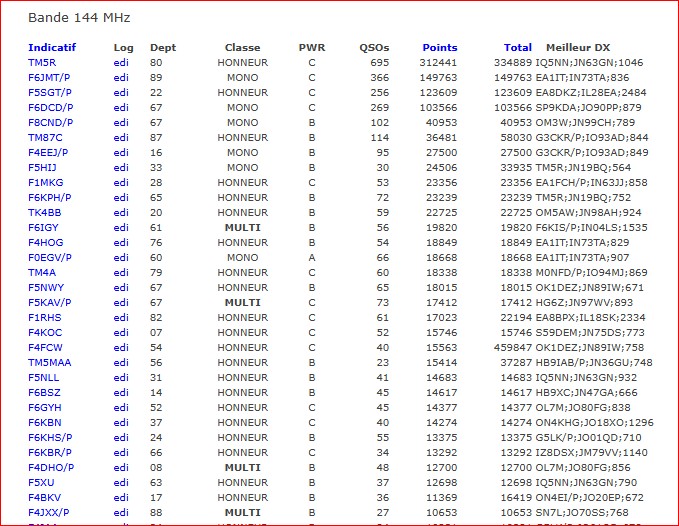Select the QSOs column header
The width and height of the screenshot is (679, 526).
(x=374, y=48)
